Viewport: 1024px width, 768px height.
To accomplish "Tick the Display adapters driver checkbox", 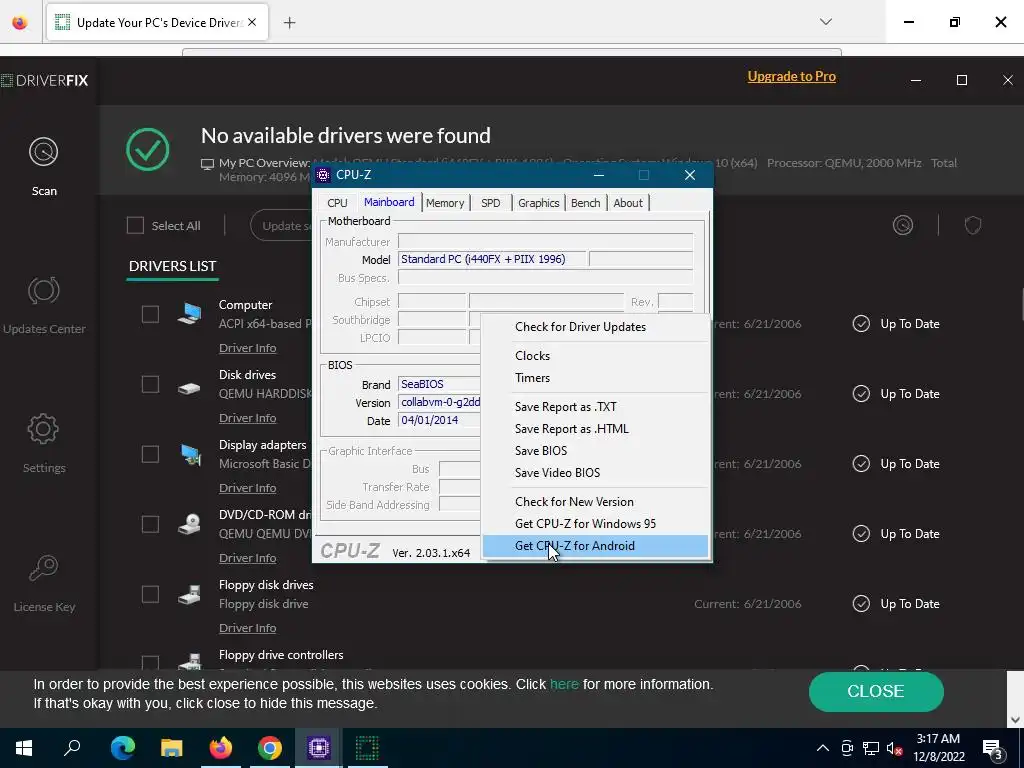I will coord(150,454).
